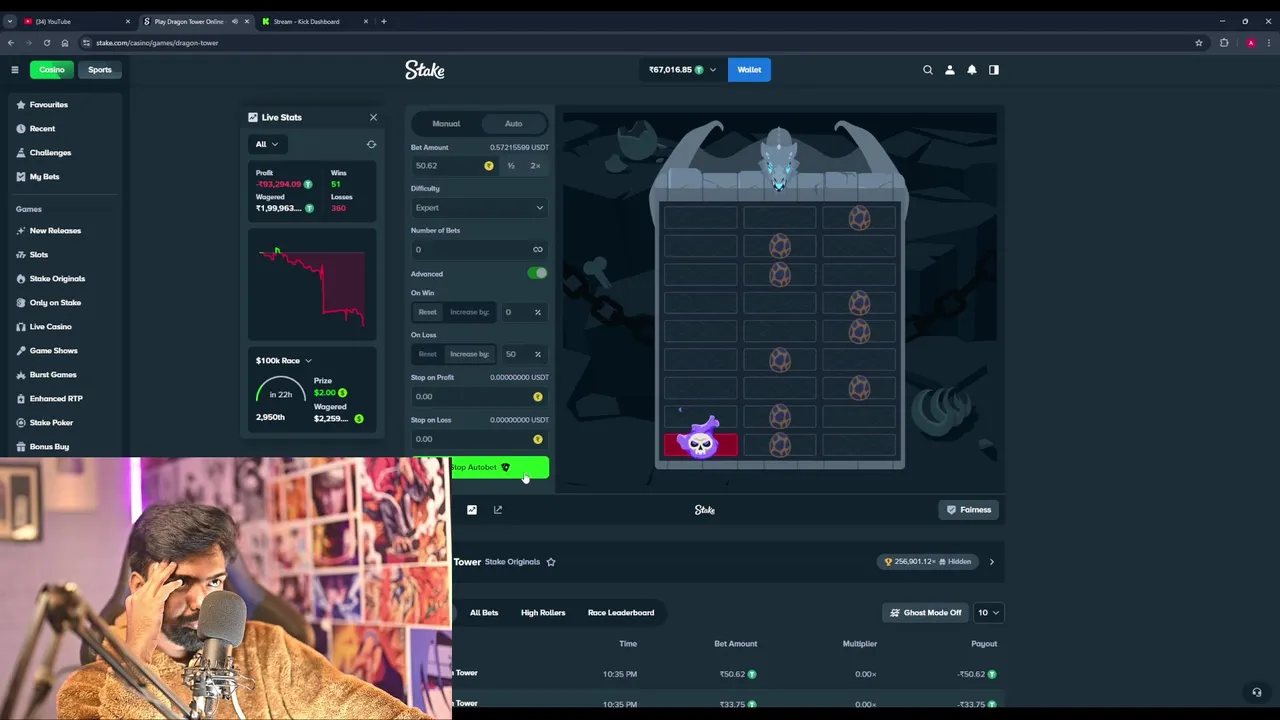1280x720 pixels.
Task: Click the Live Casino sidebar icon
Action: (x=21, y=327)
